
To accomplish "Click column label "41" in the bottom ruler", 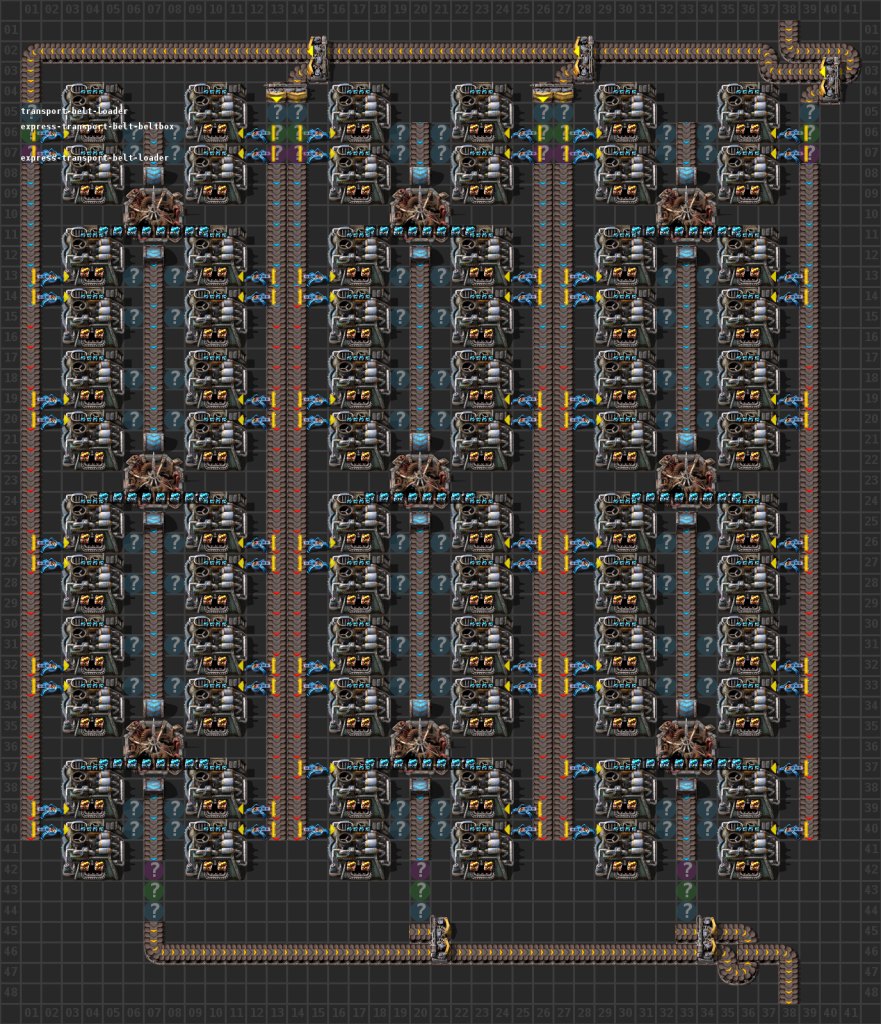I will (850, 1013).
